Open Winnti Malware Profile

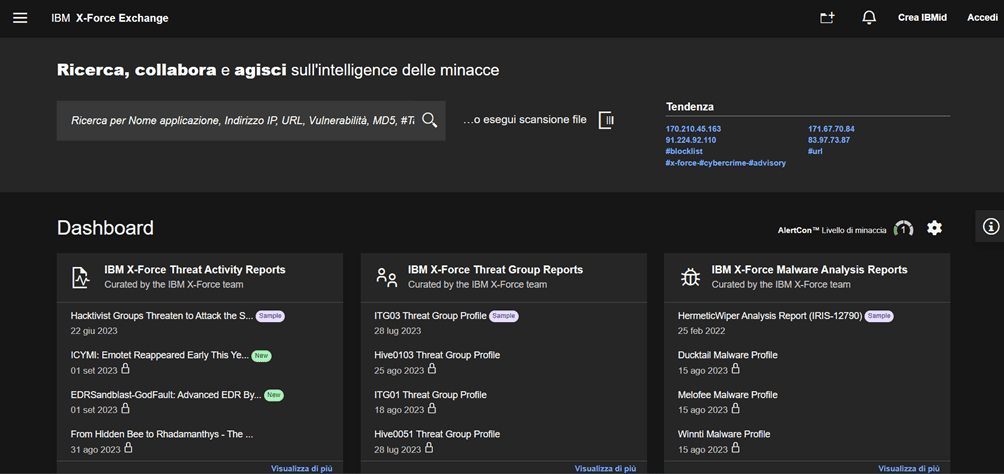click(724, 434)
